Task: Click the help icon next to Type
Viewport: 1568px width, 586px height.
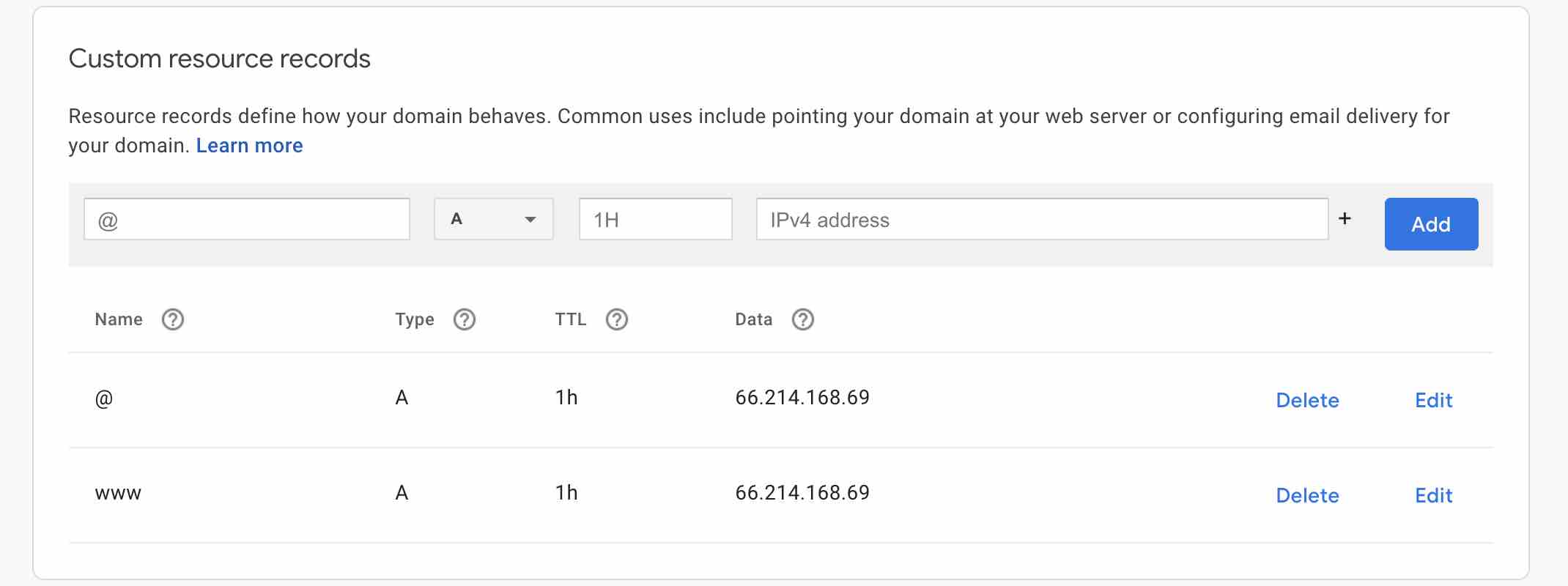Action: point(465,319)
